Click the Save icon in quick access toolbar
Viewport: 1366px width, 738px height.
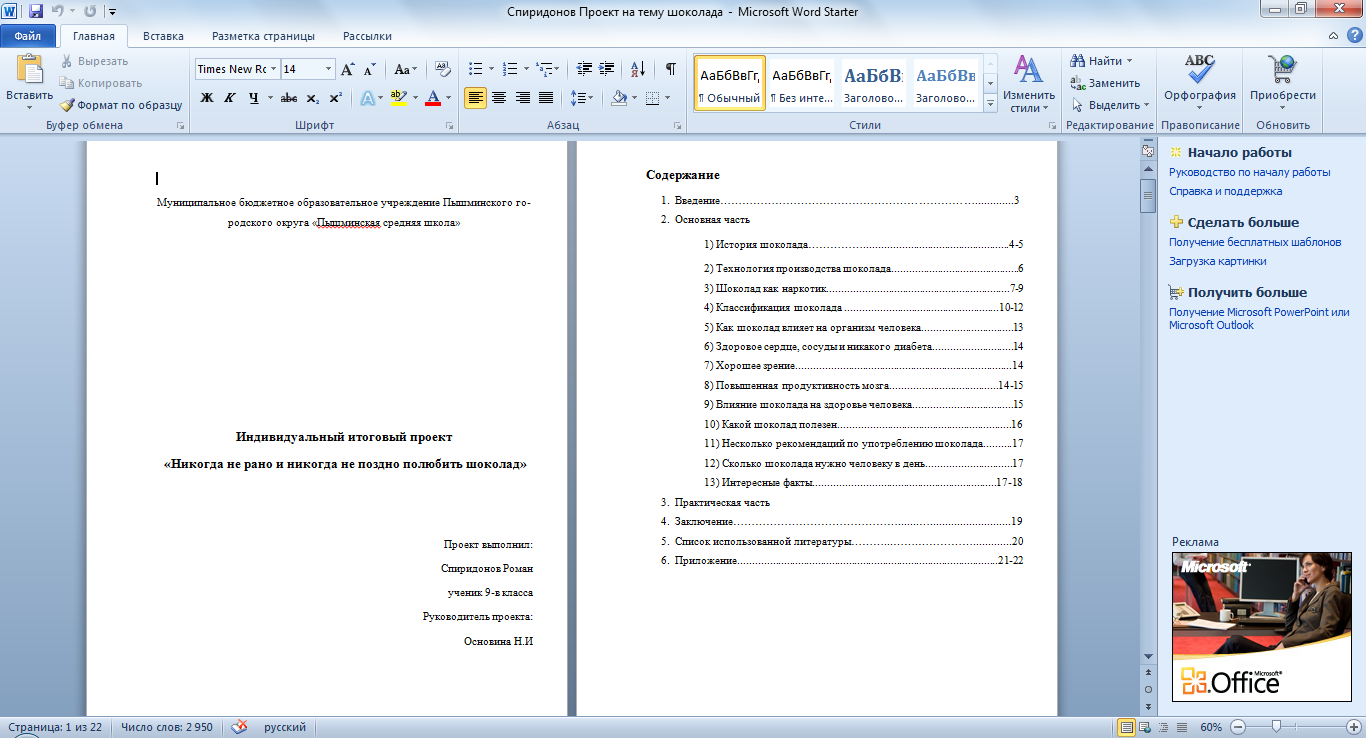pos(36,11)
